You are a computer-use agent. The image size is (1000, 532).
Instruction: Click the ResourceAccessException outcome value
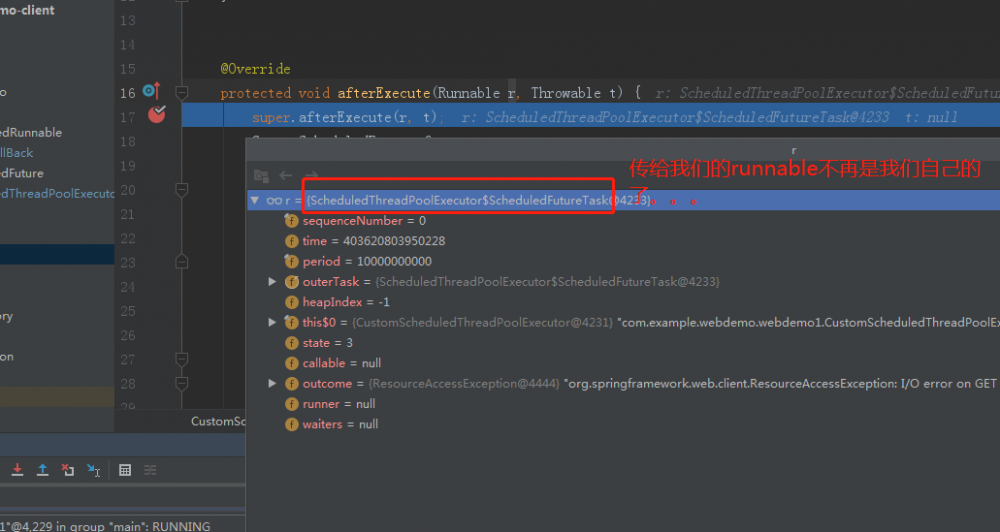pyautogui.click(x=465, y=384)
